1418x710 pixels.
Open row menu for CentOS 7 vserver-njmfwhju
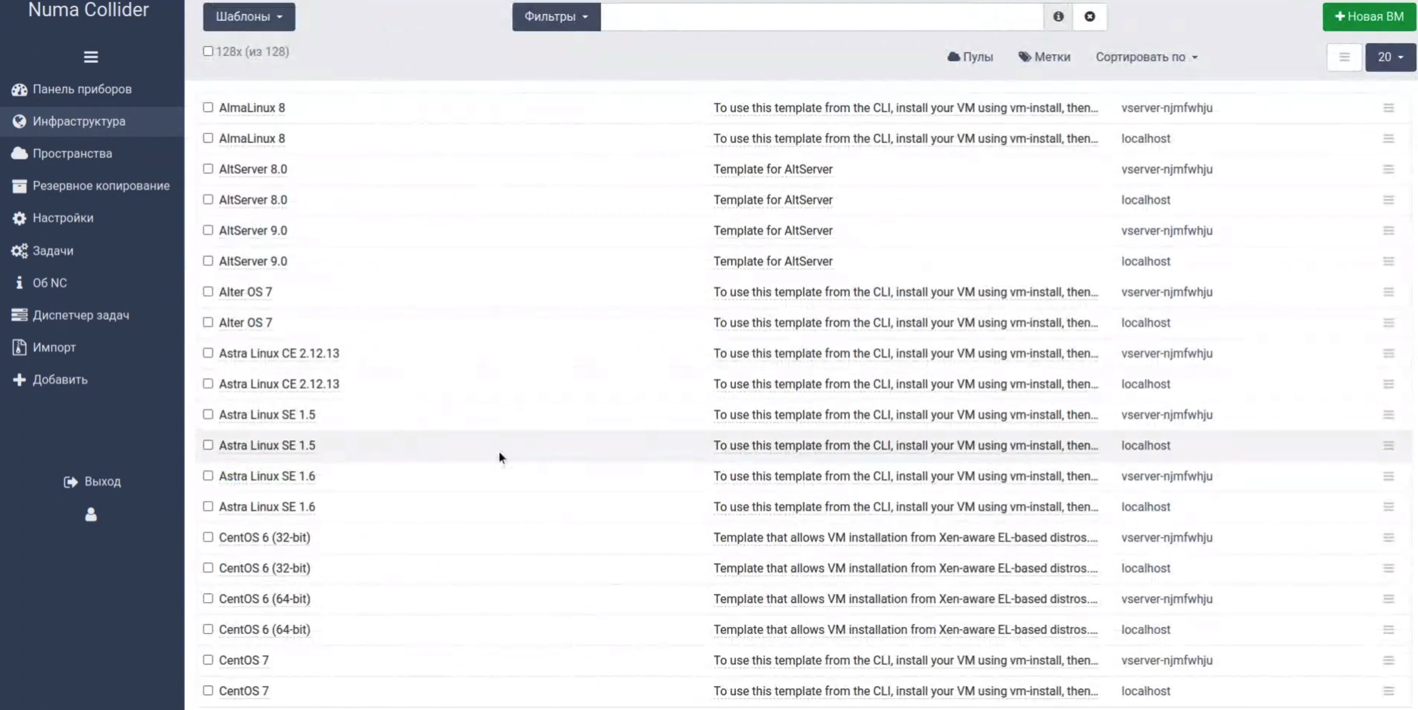[1388, 661]
